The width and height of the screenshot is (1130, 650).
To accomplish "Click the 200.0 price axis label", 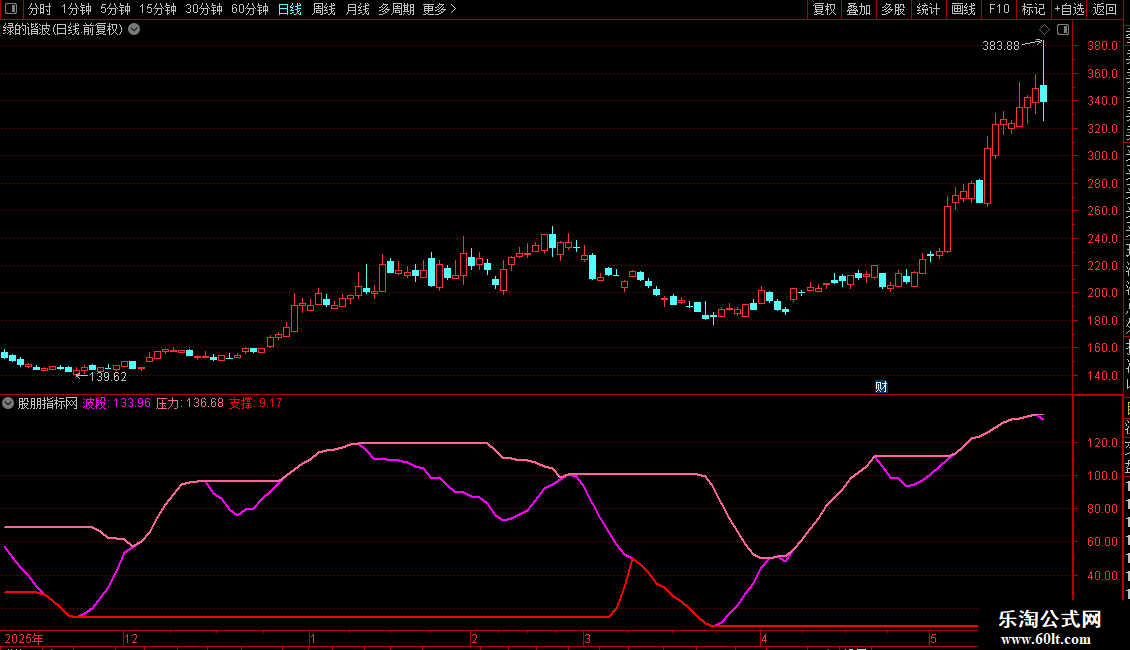I will pos(1103,293).
